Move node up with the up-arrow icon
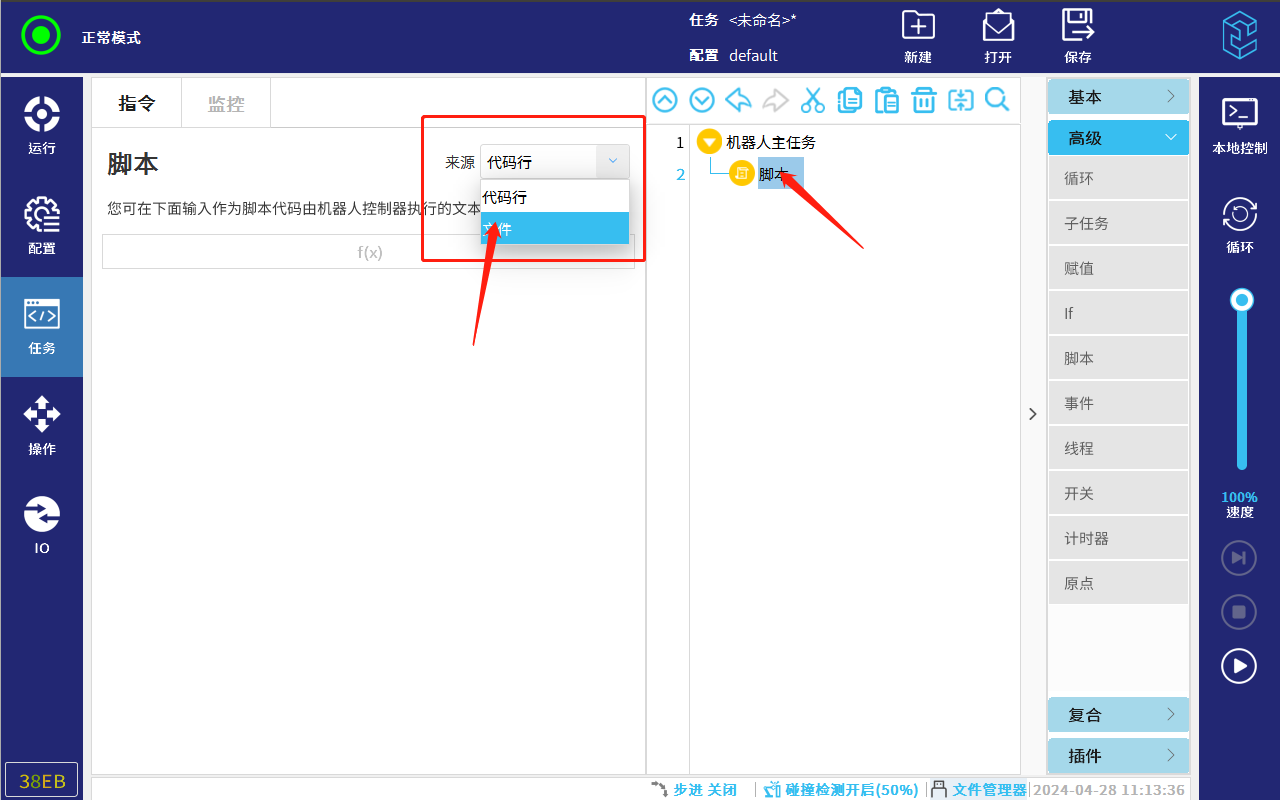This screenshot has height=800, width=1280. [665, 100]
